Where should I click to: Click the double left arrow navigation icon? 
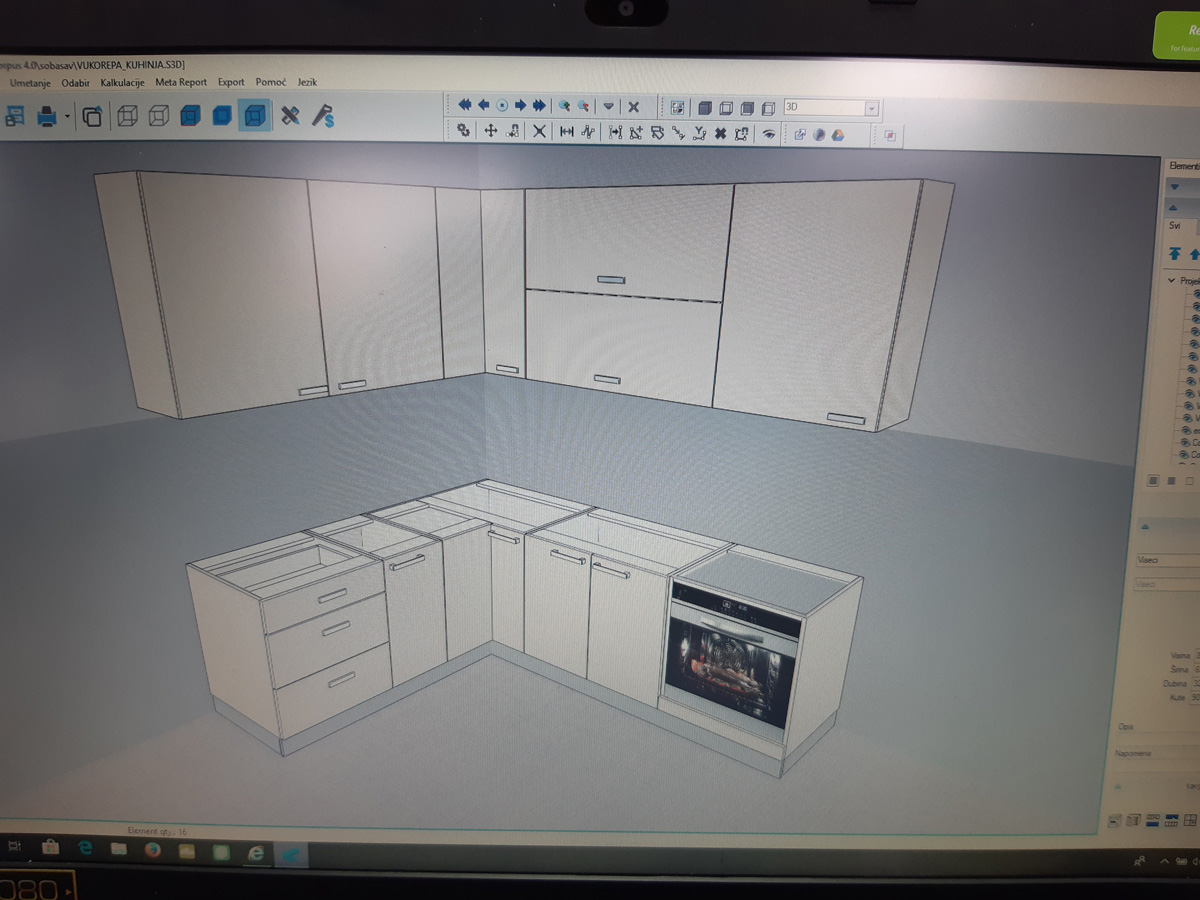coord(465,105)
